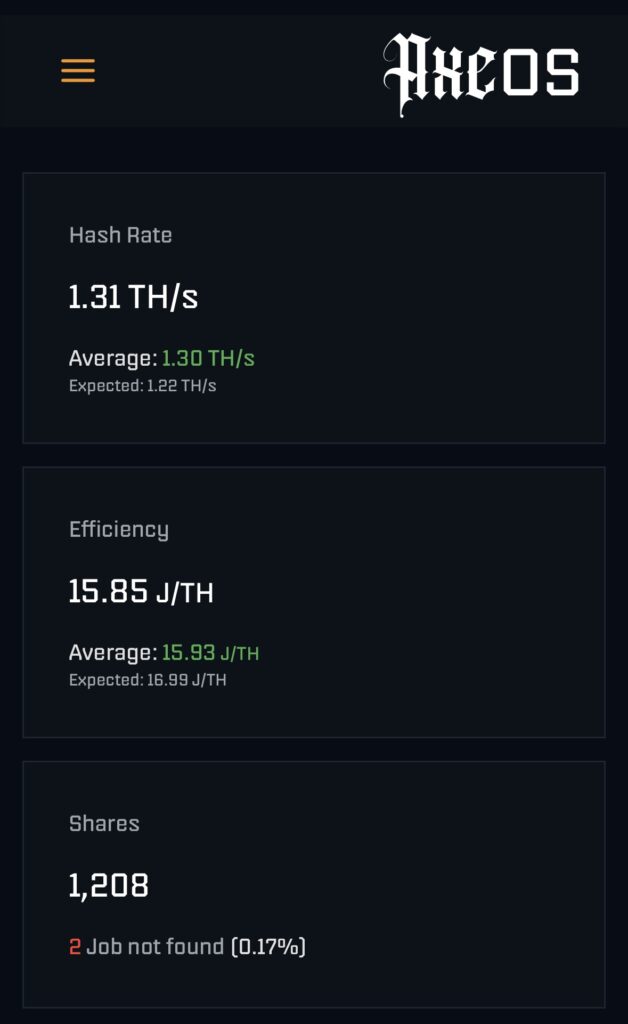
Task: Click the Average label in Efficiency card
Action: (x=112, y=653)
